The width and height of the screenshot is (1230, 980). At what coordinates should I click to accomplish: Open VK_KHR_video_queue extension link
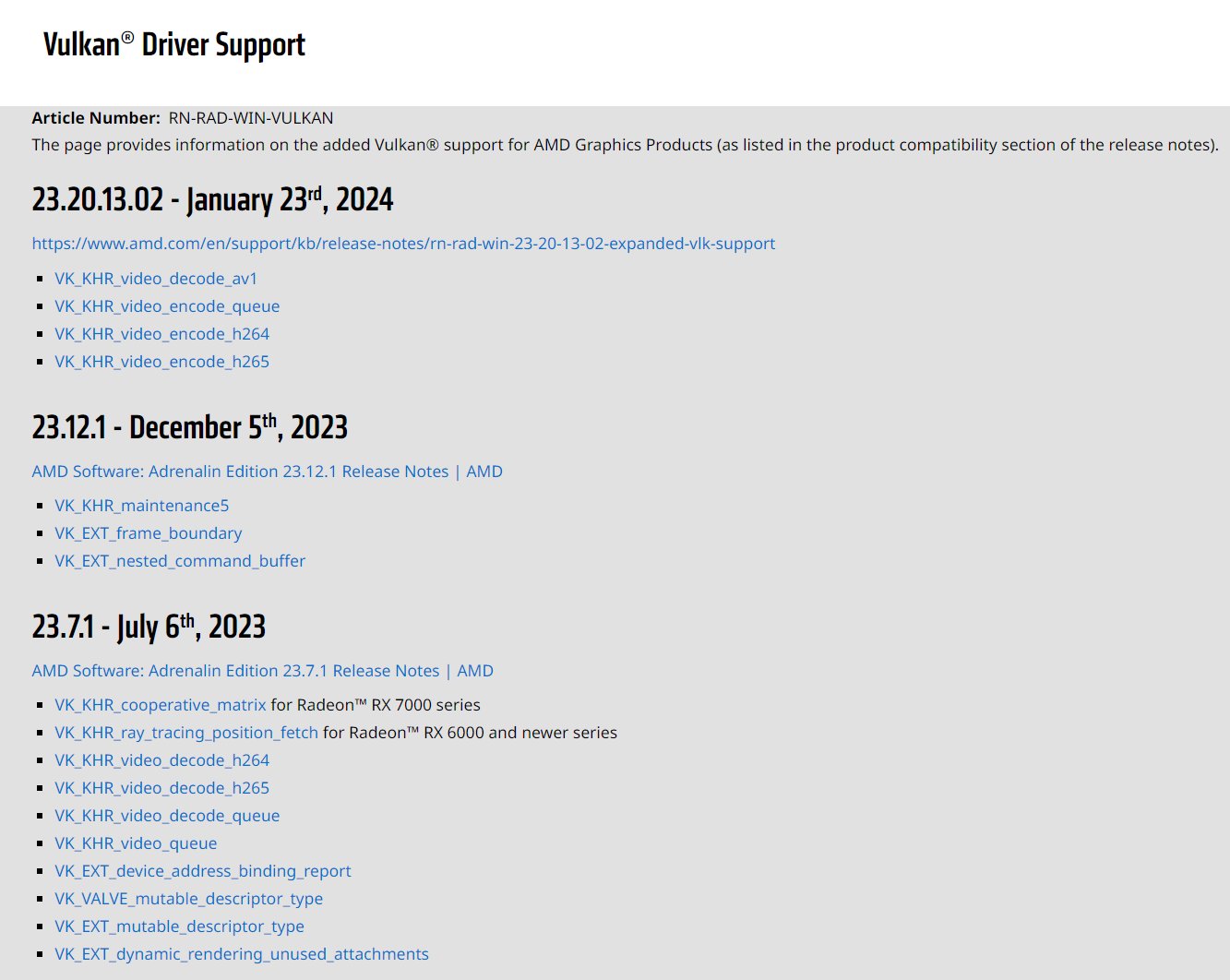click(136, 843)
